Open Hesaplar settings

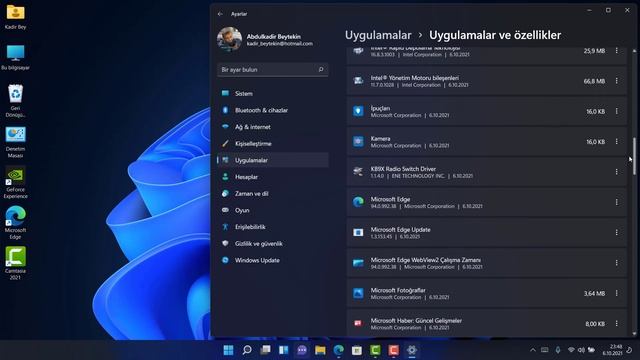pos(273,177)
